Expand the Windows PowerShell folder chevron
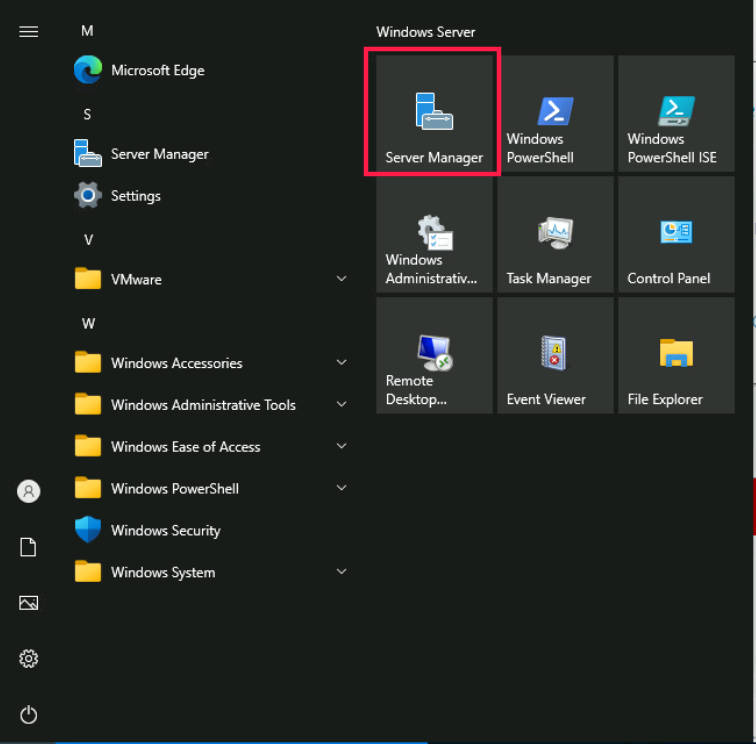The width and height of the screenshot is (756, 744). [341, 488]
